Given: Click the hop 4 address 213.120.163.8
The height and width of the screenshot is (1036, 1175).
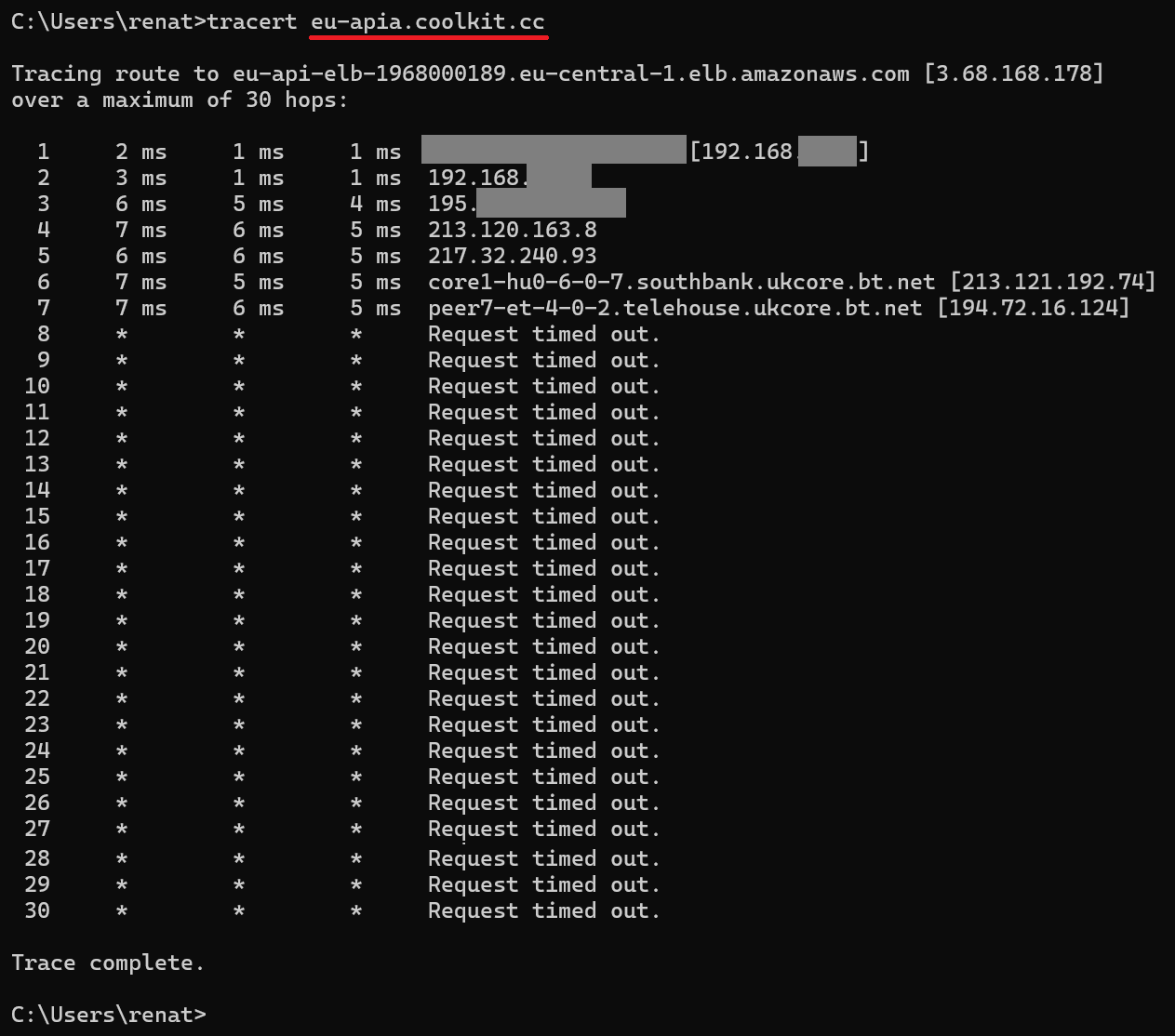Looking at the screenshot, I should click(x=512, y=230).
